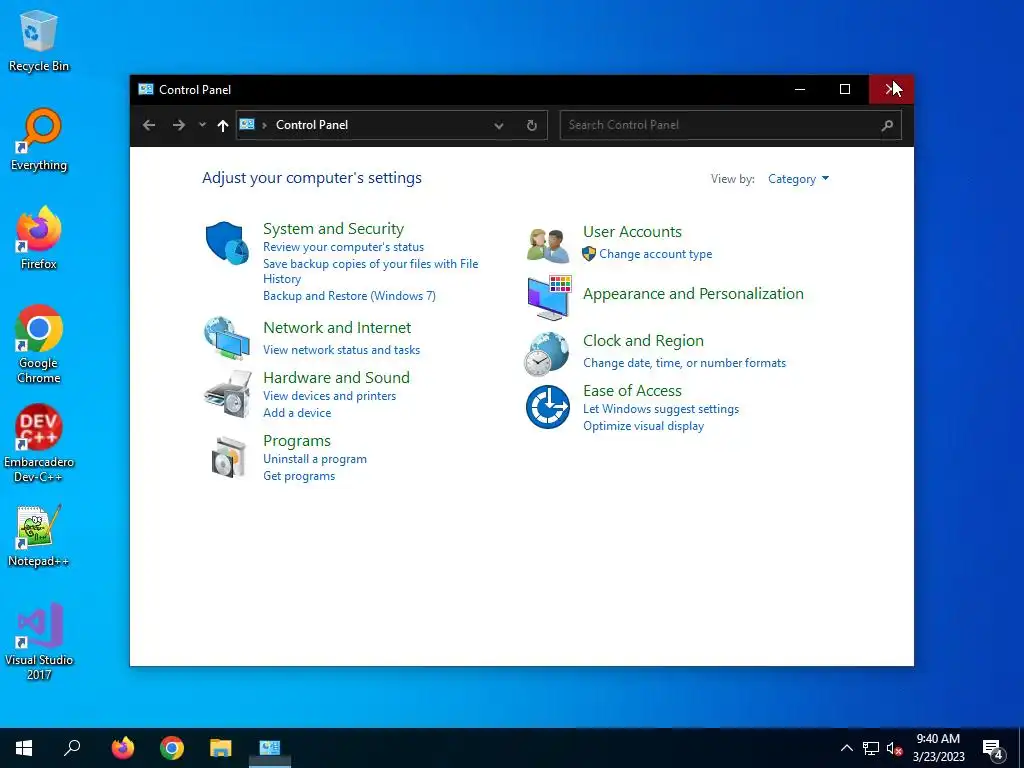Open the Windows Start menu
The height and width of the screenshot is (768, 1024).
tap(24, 748)
